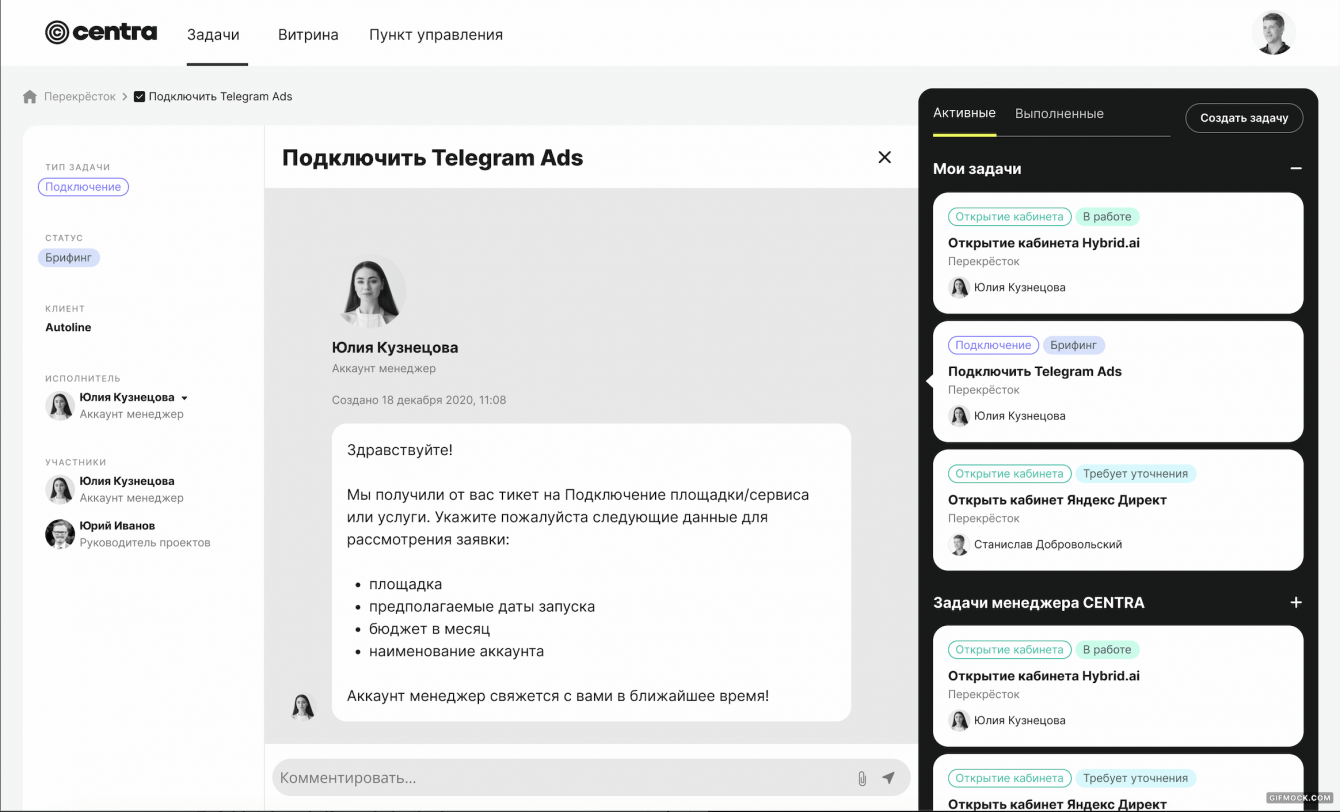
Task: Click Брифинг tag on Telegram Ads card
Action: pyautogui.click(x=1073, y=345)
